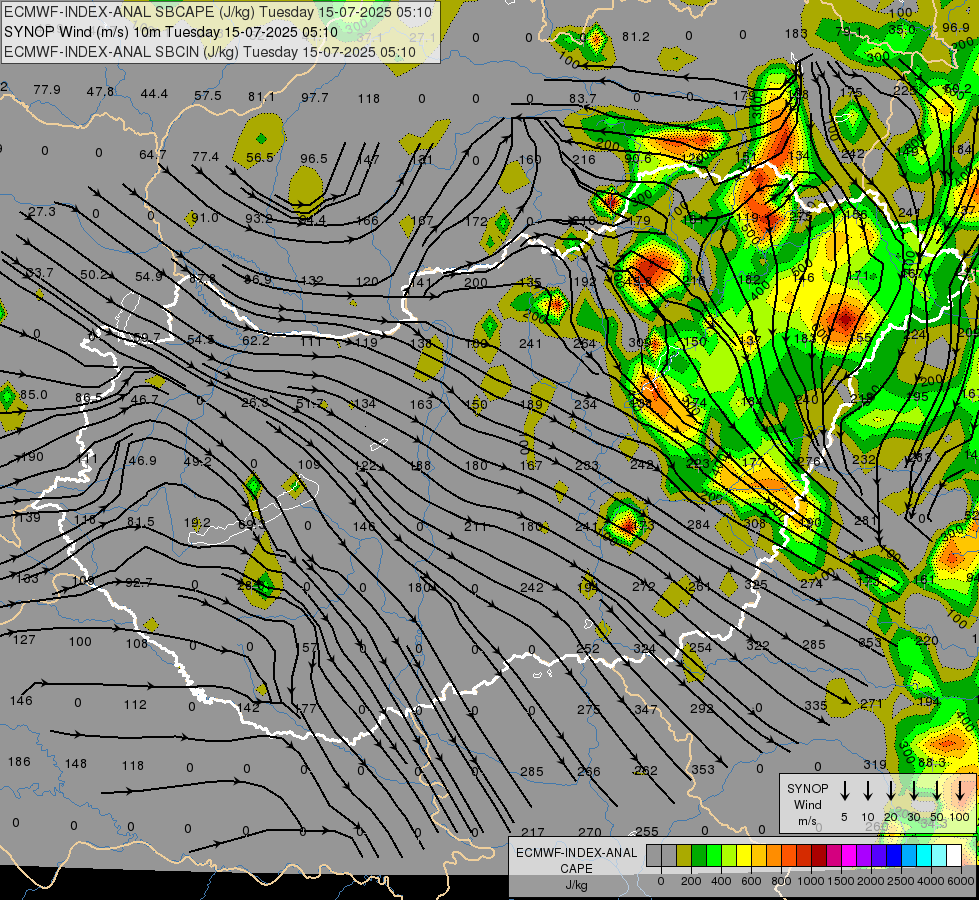Click the 100 m/s wind arrow in legend

pos(960,791)
